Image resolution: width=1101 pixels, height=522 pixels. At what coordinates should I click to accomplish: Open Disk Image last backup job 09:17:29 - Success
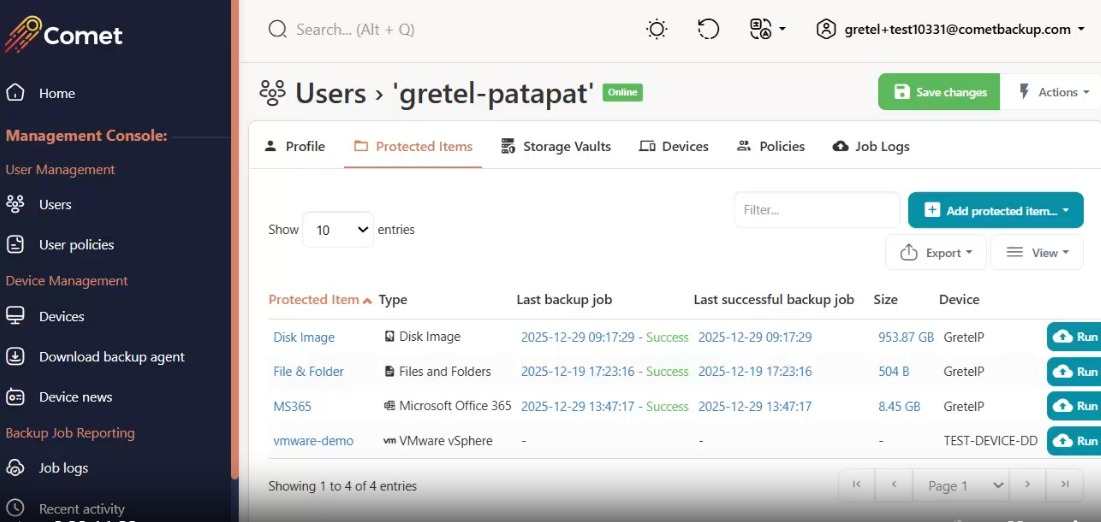coord(605,337)
